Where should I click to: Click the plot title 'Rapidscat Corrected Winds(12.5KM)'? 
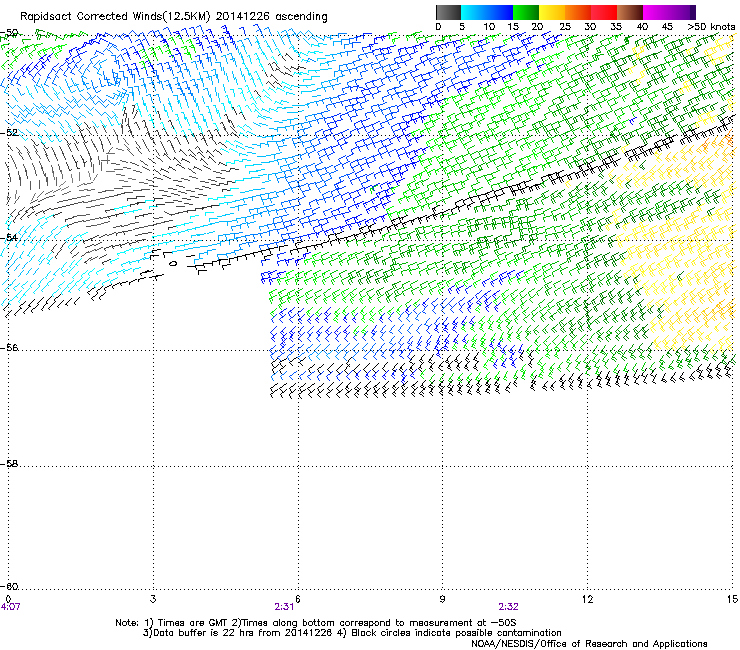115,17
